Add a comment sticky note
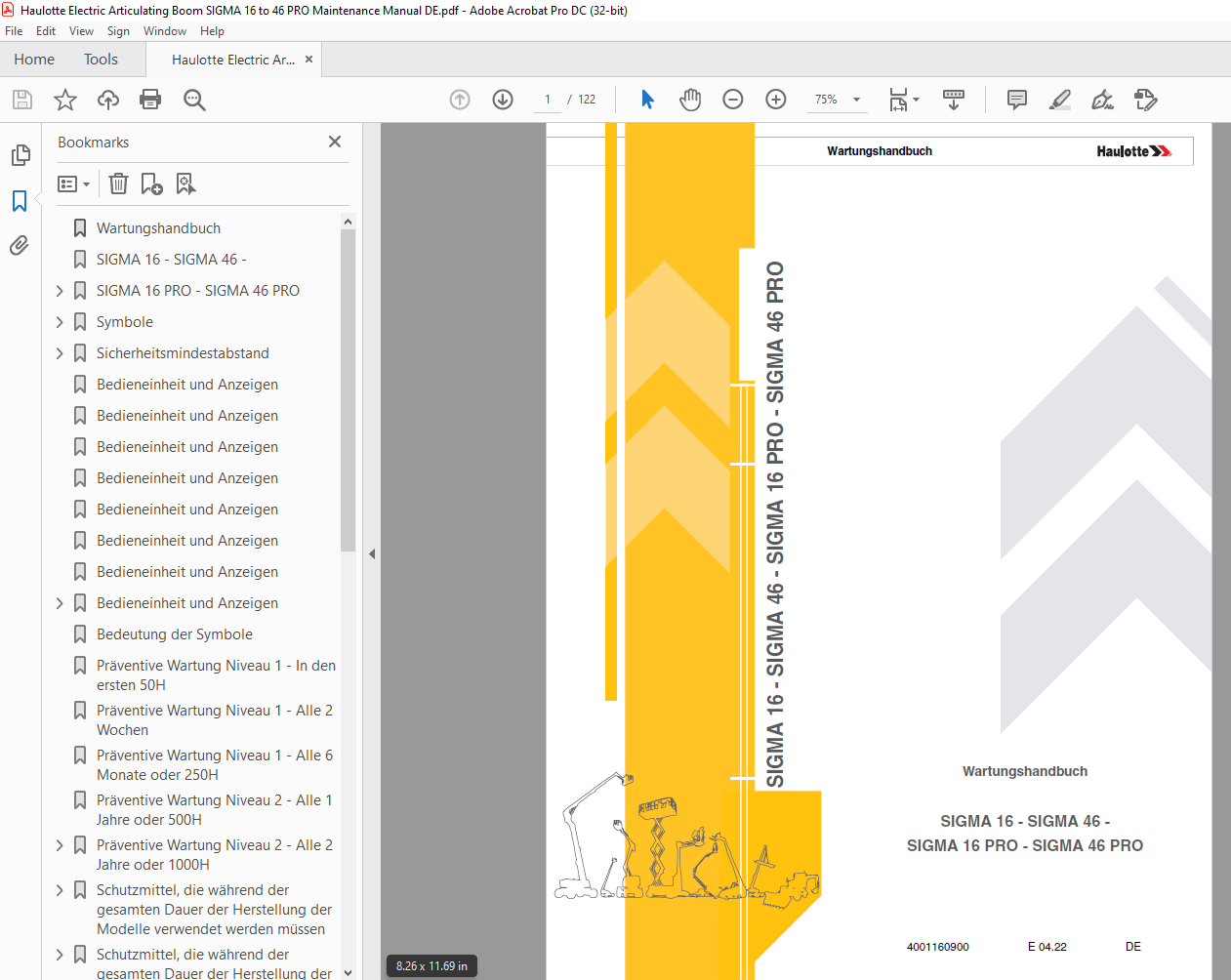 point(1017,100)
